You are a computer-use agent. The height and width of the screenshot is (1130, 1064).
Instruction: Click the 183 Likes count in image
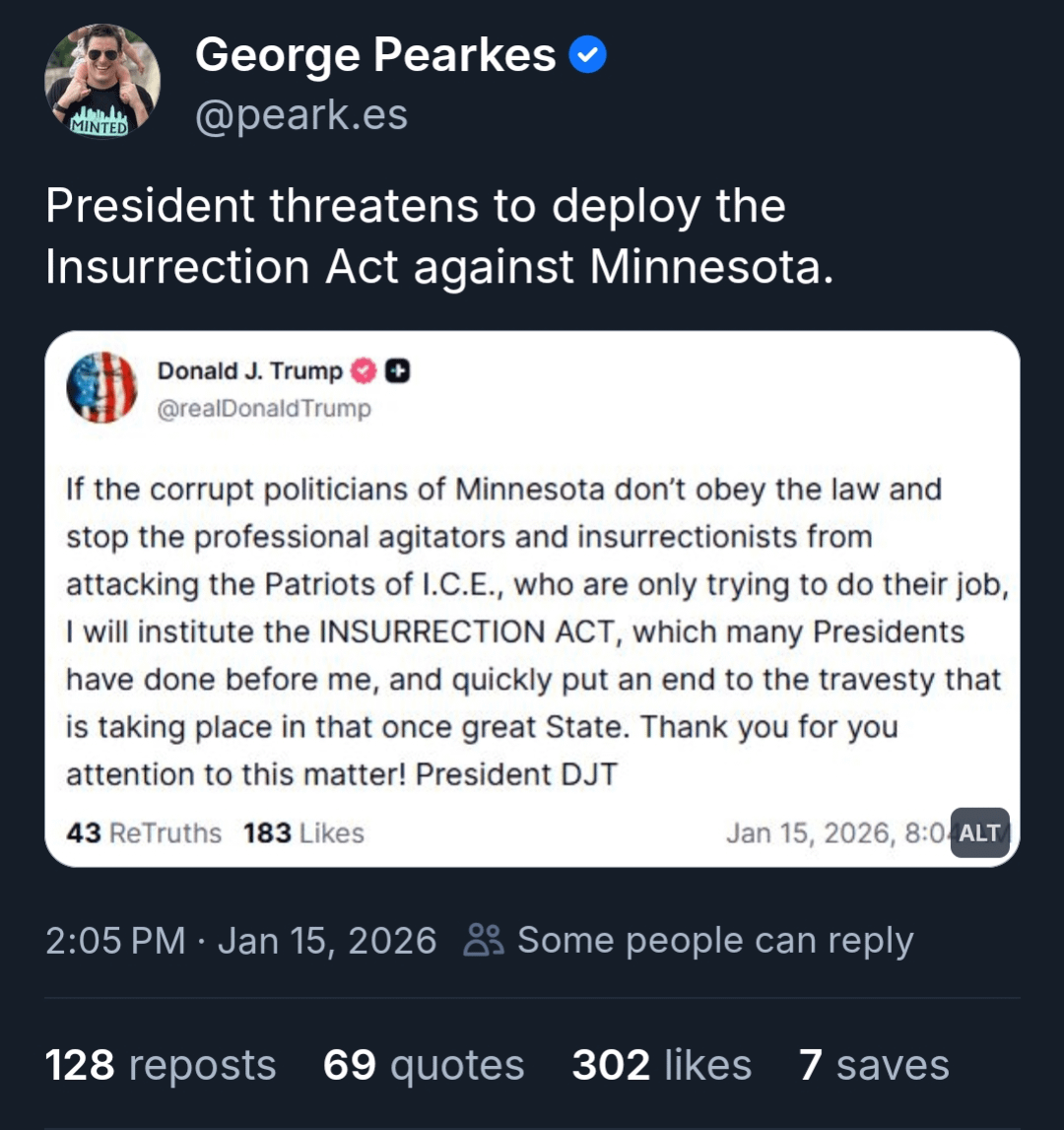303,833
